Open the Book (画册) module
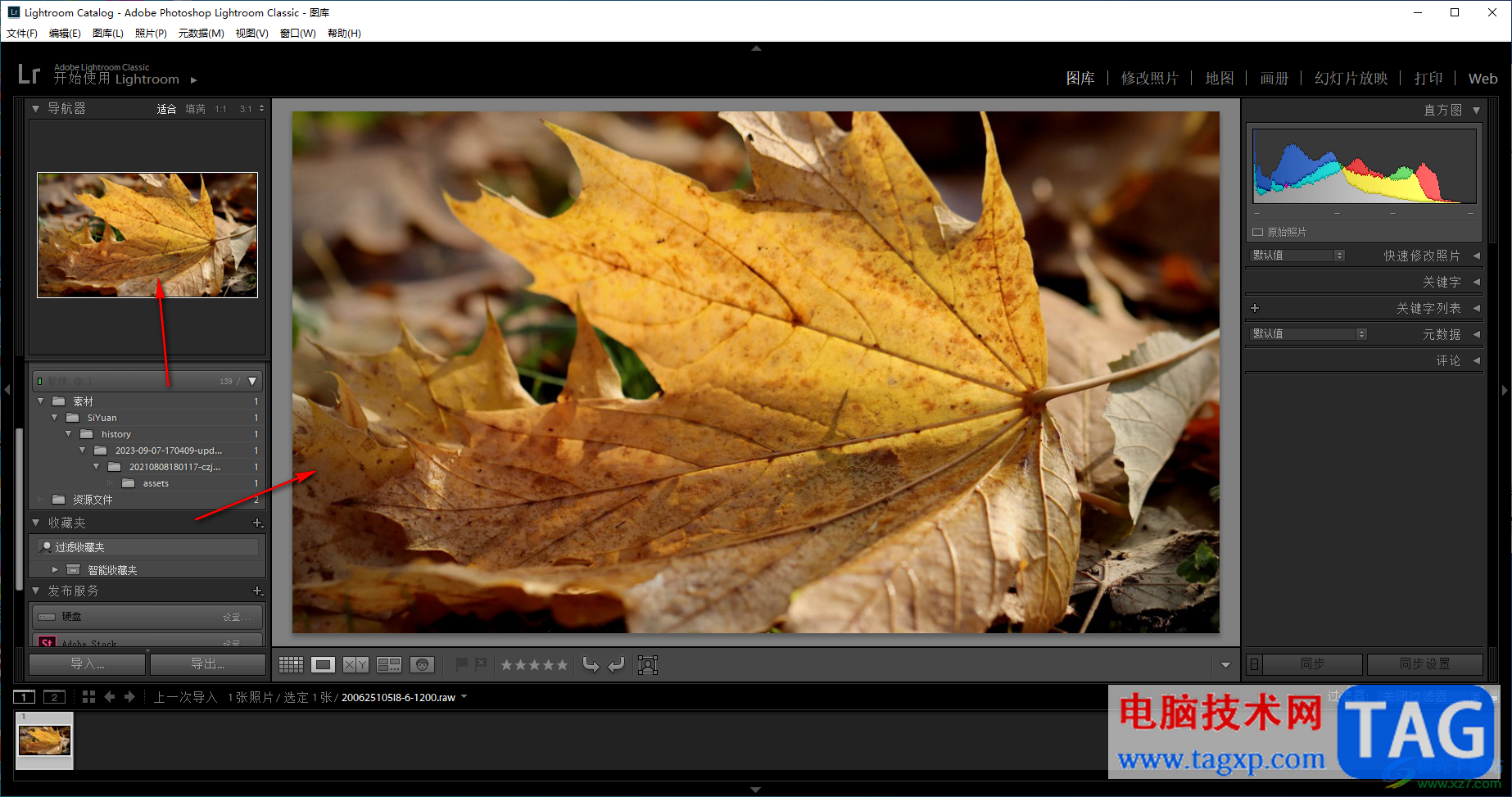Viewport: 1512px width, 797px height. 1274,78
